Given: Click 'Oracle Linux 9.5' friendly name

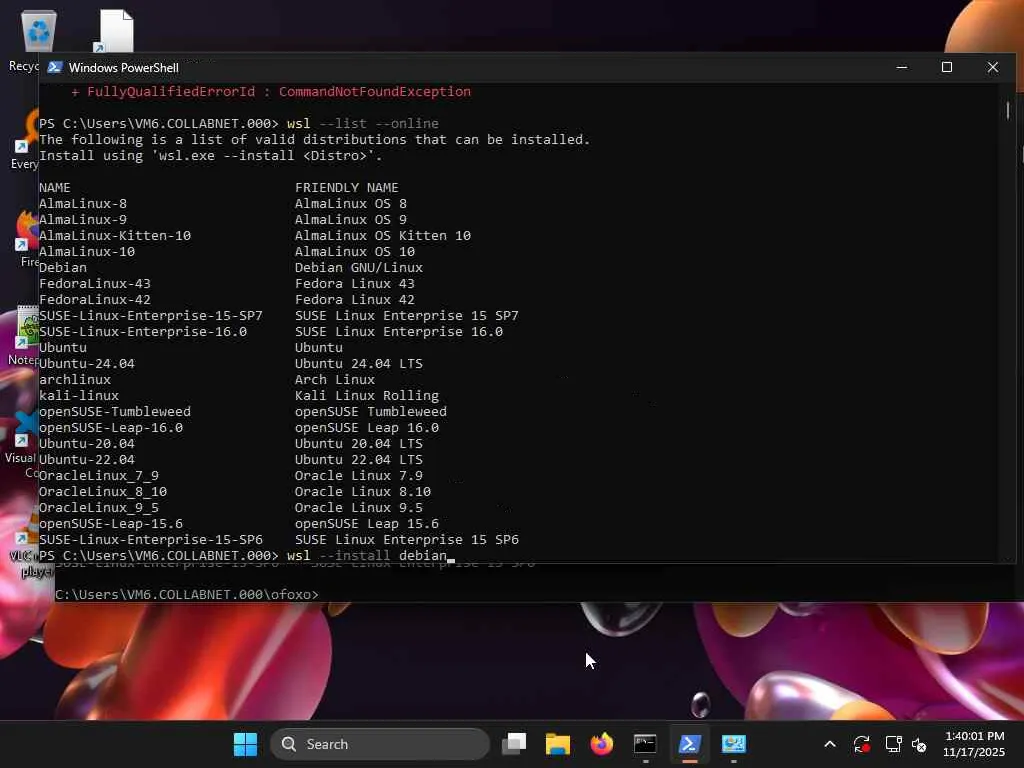Looking at the screenshot, I should click(x=359, y=507).
